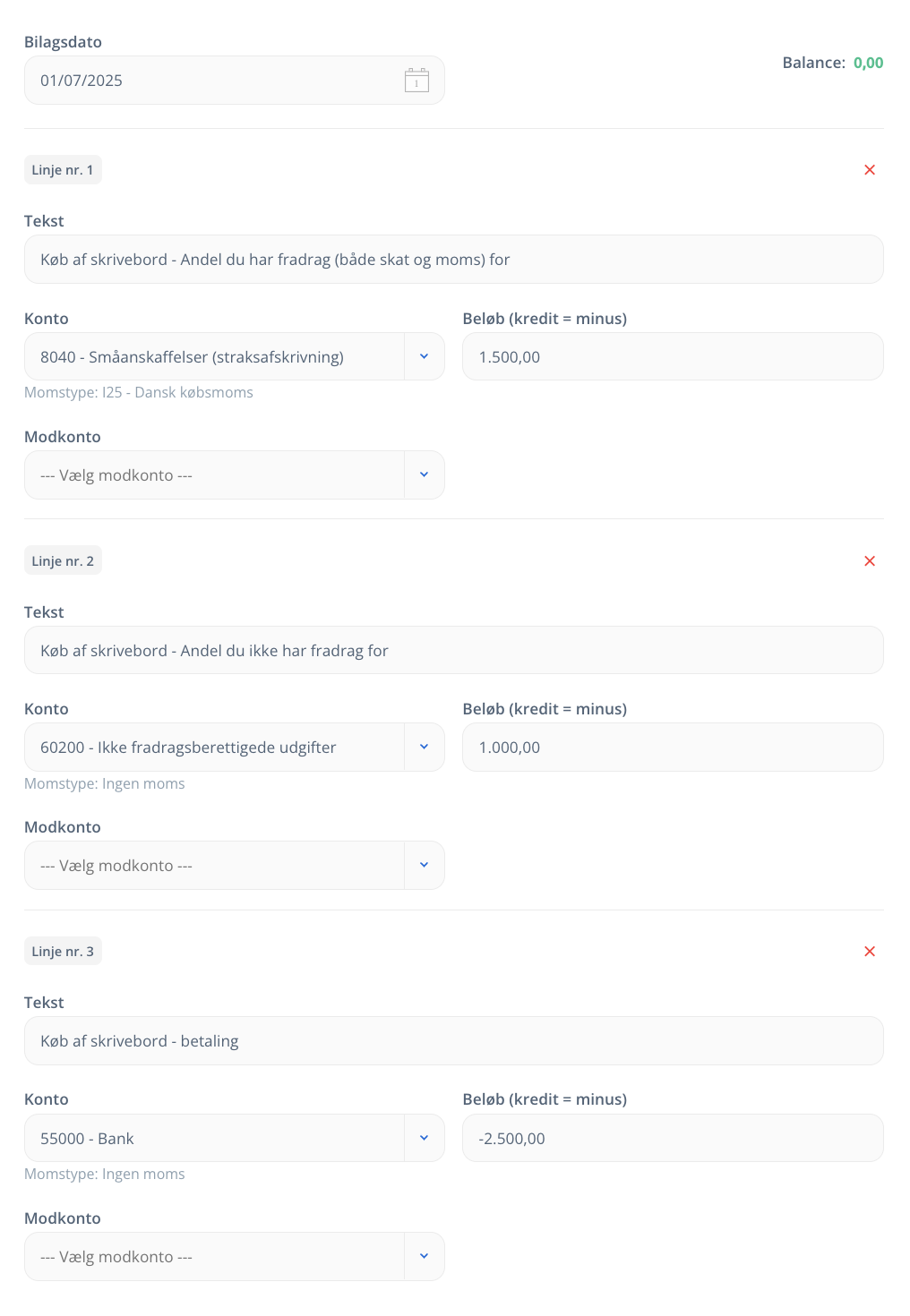Image resolution: width=910 pixels, height=1316 pixels.
Task: Open the calendar picker for Bilagsdato
Action: pyautogui.click(x=416, y=81)
